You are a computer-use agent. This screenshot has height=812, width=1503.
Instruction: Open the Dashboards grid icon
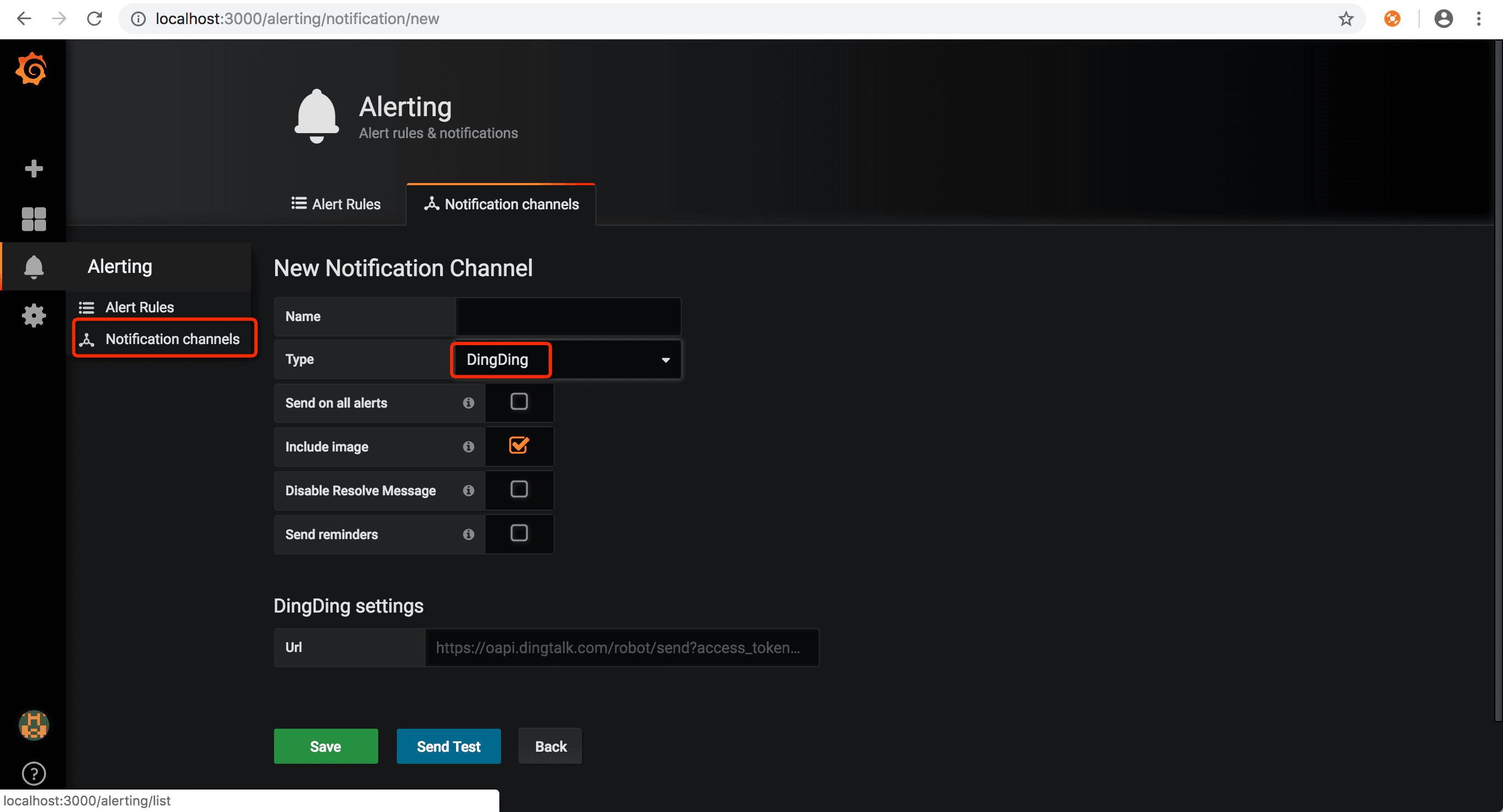pyautogui.click(x=33, y=219)
